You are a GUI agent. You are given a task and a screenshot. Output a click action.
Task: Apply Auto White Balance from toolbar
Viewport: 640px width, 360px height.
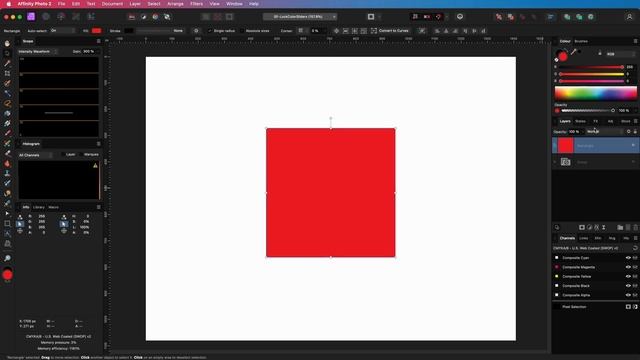pyautogui.click(x=167, y=17)
